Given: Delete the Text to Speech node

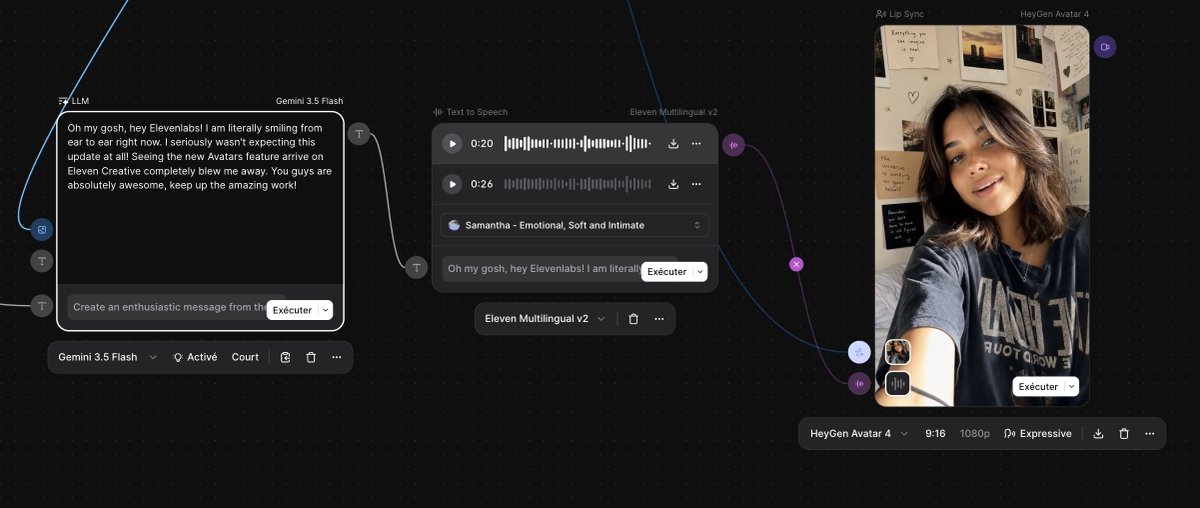Looking at the screenshot, I should click(633, 319).
